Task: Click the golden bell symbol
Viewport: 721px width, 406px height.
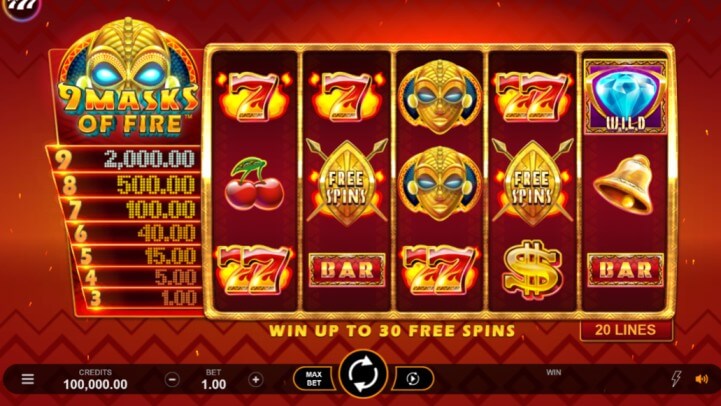Action: click(624, 184)
